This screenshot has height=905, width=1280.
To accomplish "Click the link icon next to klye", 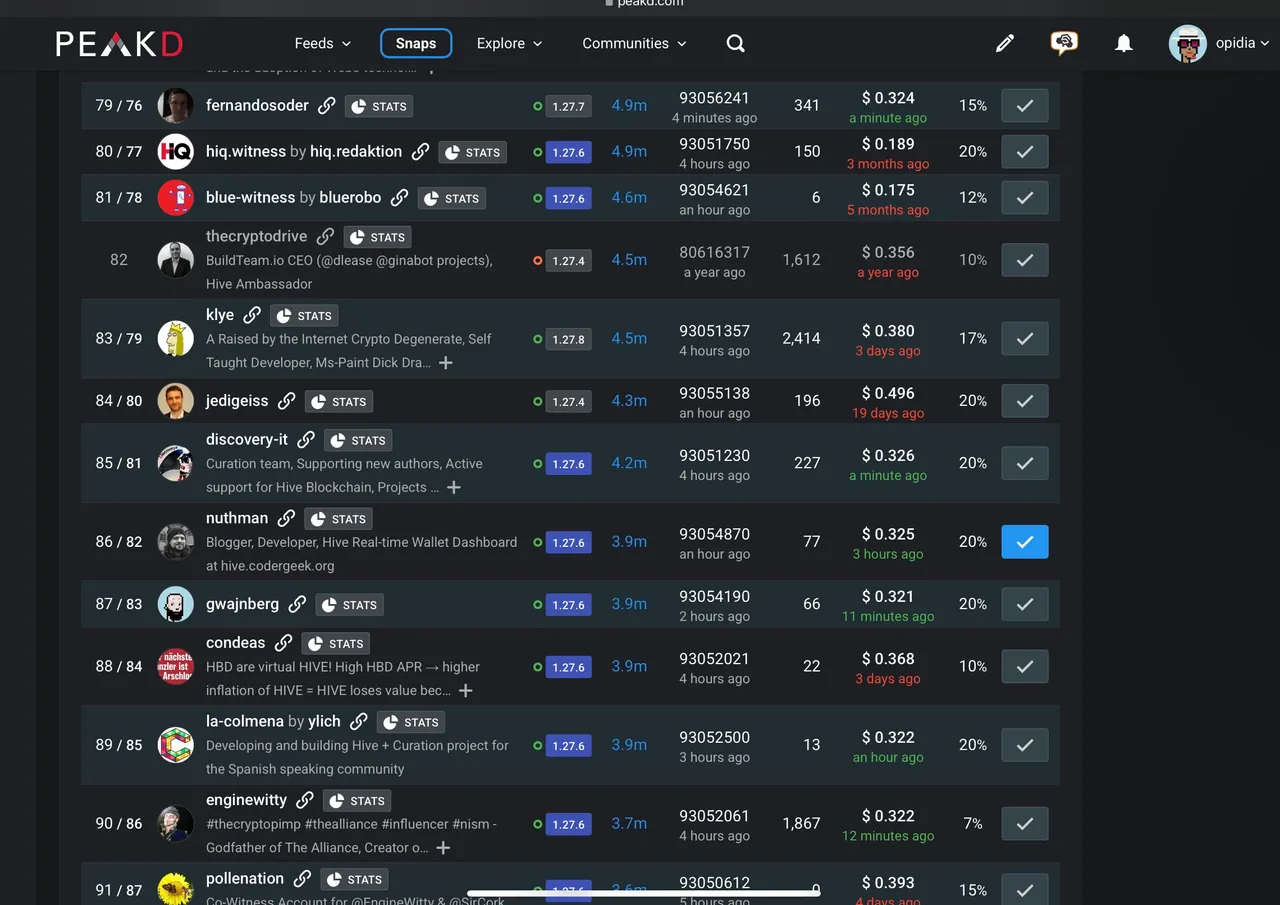I will point(252,314).
